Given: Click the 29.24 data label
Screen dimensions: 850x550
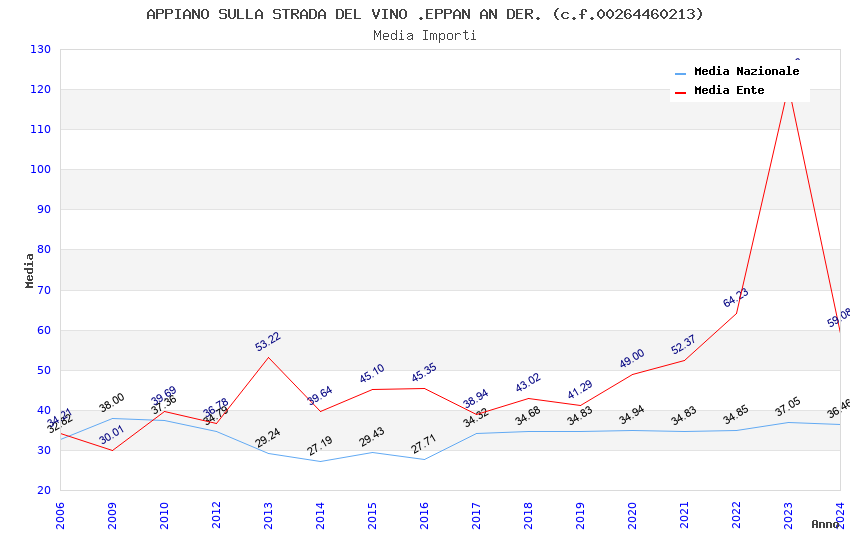Looking at the screenshot, I should tap(268, 437).
